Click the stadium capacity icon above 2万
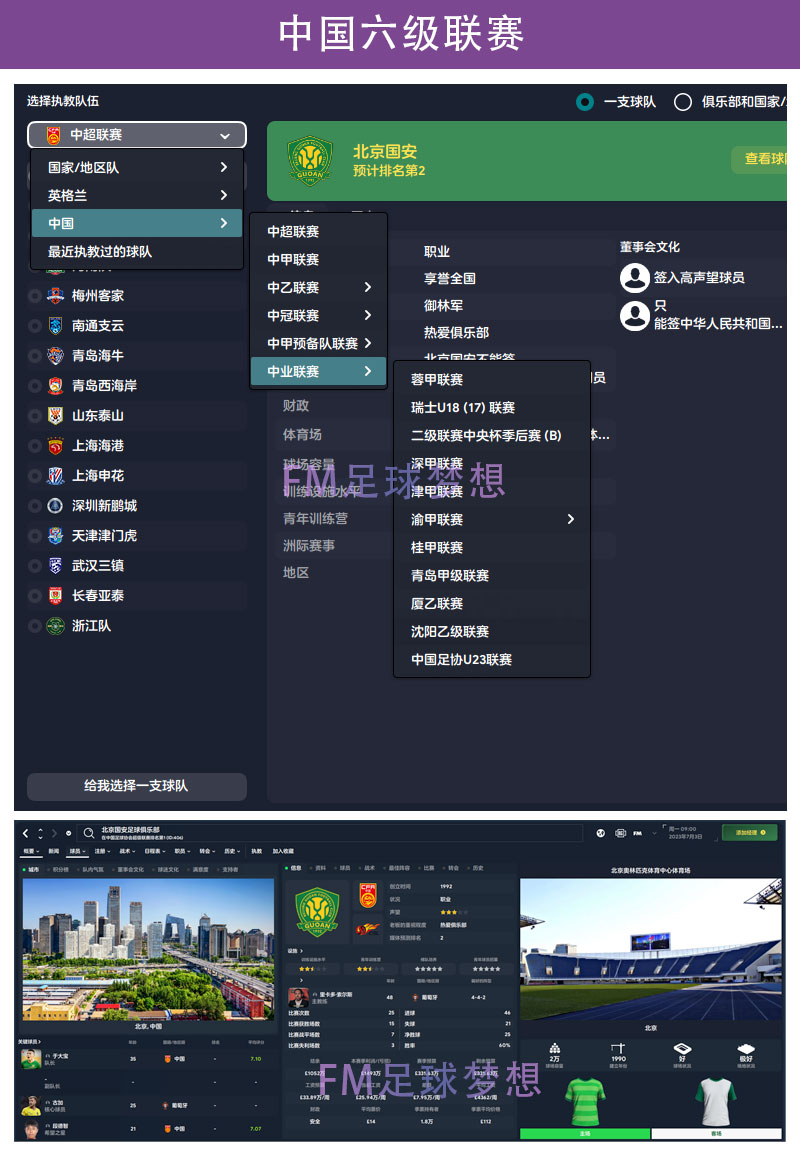Screen dimensions: 800x1157 coord(555,1048)
